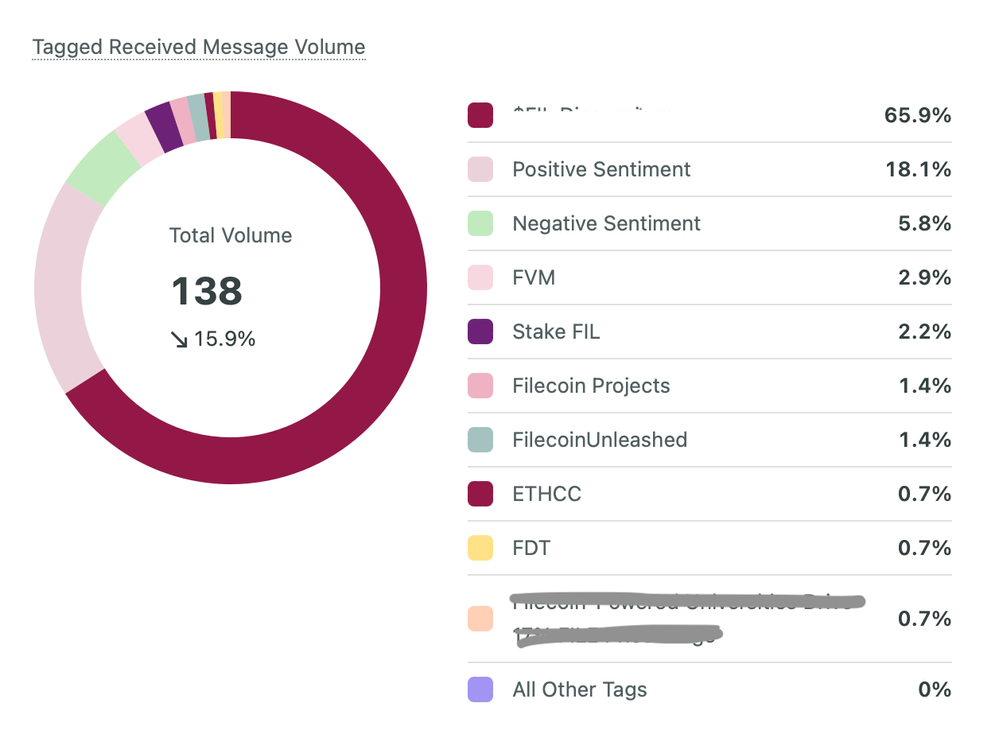This screenshot has width=999, height=741.
Task: Click the 65.9% percentage value
Action: (917, 115)
